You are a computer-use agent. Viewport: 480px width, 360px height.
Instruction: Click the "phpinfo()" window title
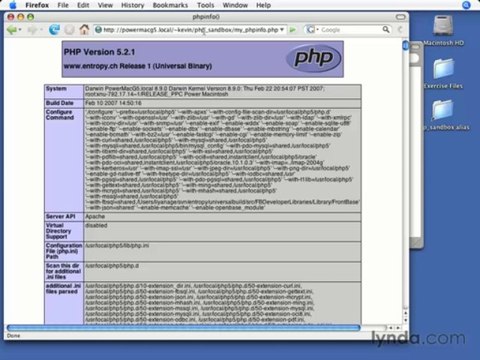206,17
